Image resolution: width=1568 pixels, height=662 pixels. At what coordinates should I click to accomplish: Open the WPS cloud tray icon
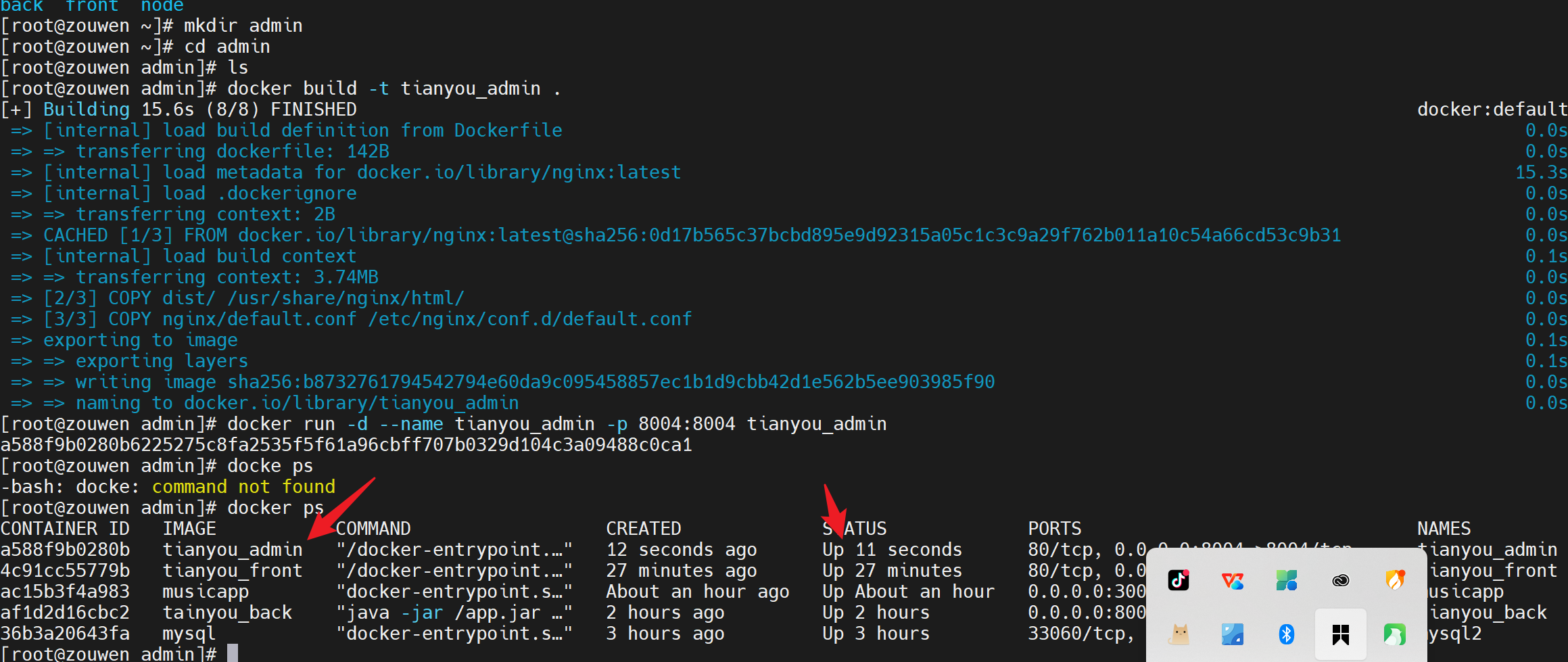1233,580
